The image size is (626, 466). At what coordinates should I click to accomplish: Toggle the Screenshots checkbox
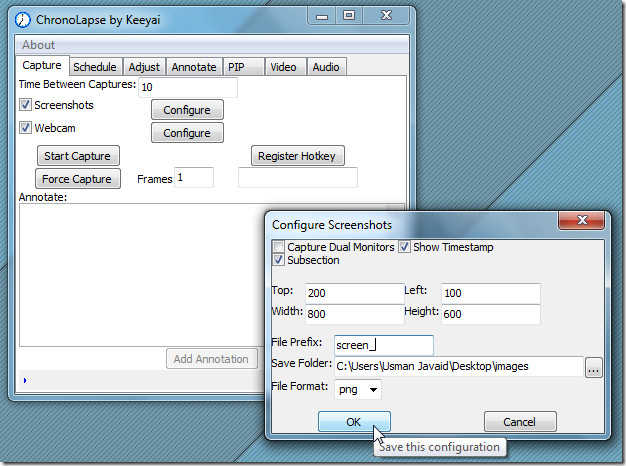pos(25,105)
